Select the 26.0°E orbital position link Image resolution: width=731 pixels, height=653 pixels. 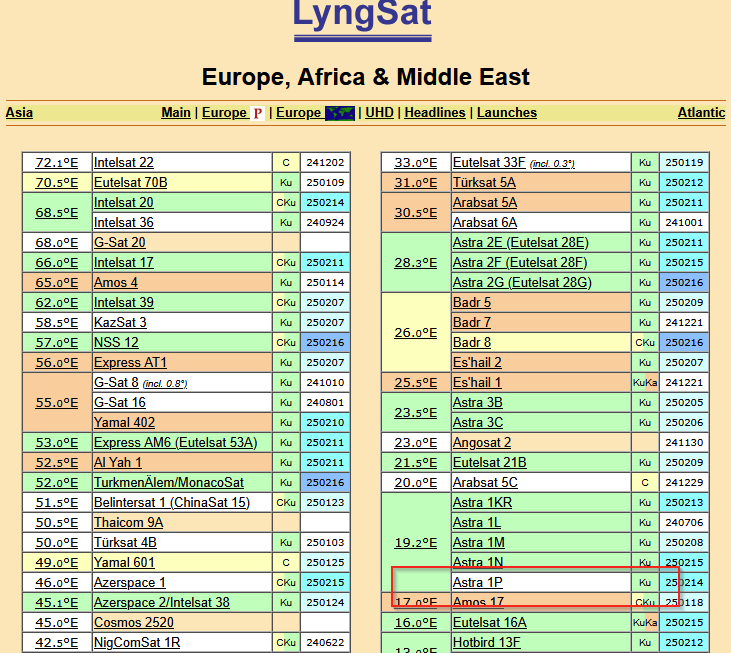pos(416,333)
